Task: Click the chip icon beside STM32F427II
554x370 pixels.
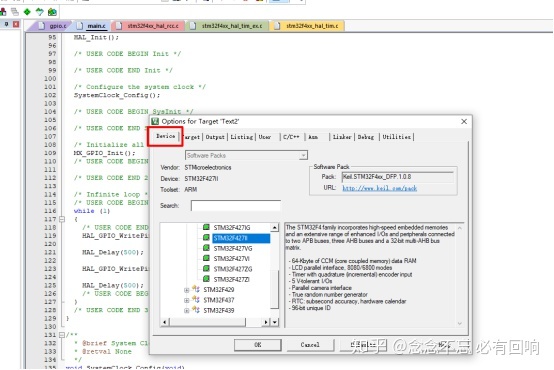Action: [x=206, y=237]
